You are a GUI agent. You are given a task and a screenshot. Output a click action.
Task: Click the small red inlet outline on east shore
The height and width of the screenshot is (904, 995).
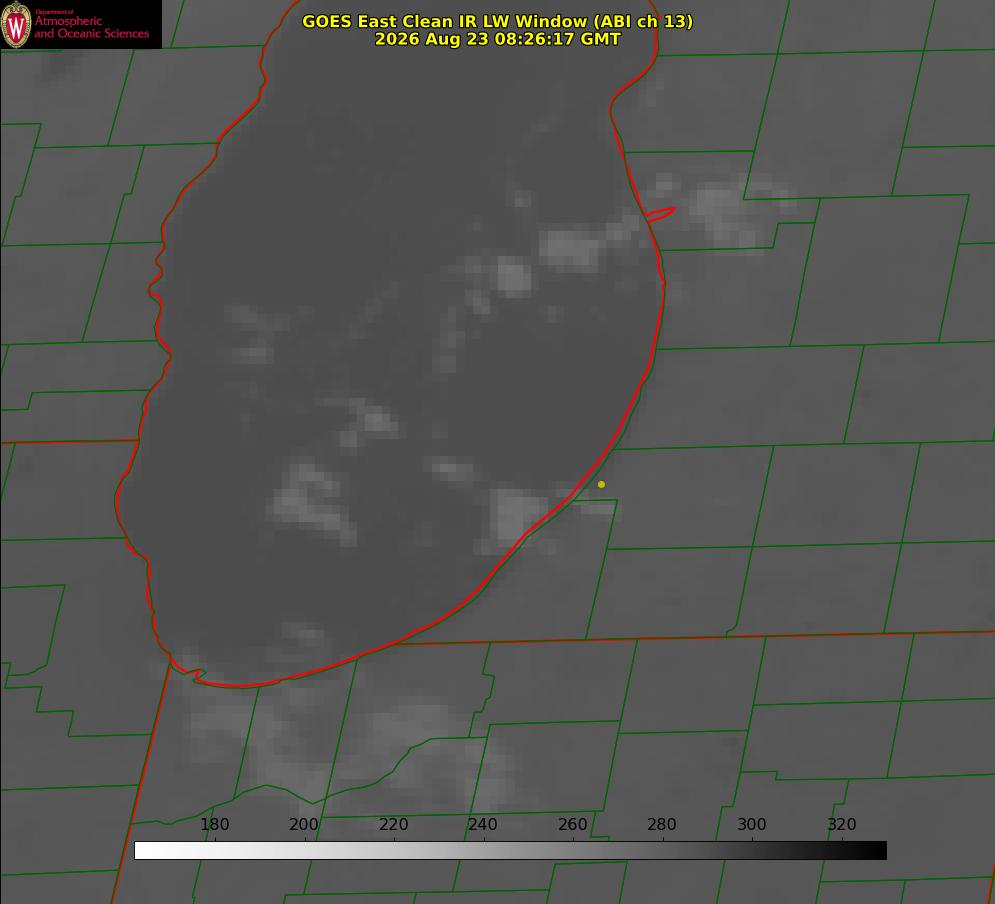tap(660, 214)
